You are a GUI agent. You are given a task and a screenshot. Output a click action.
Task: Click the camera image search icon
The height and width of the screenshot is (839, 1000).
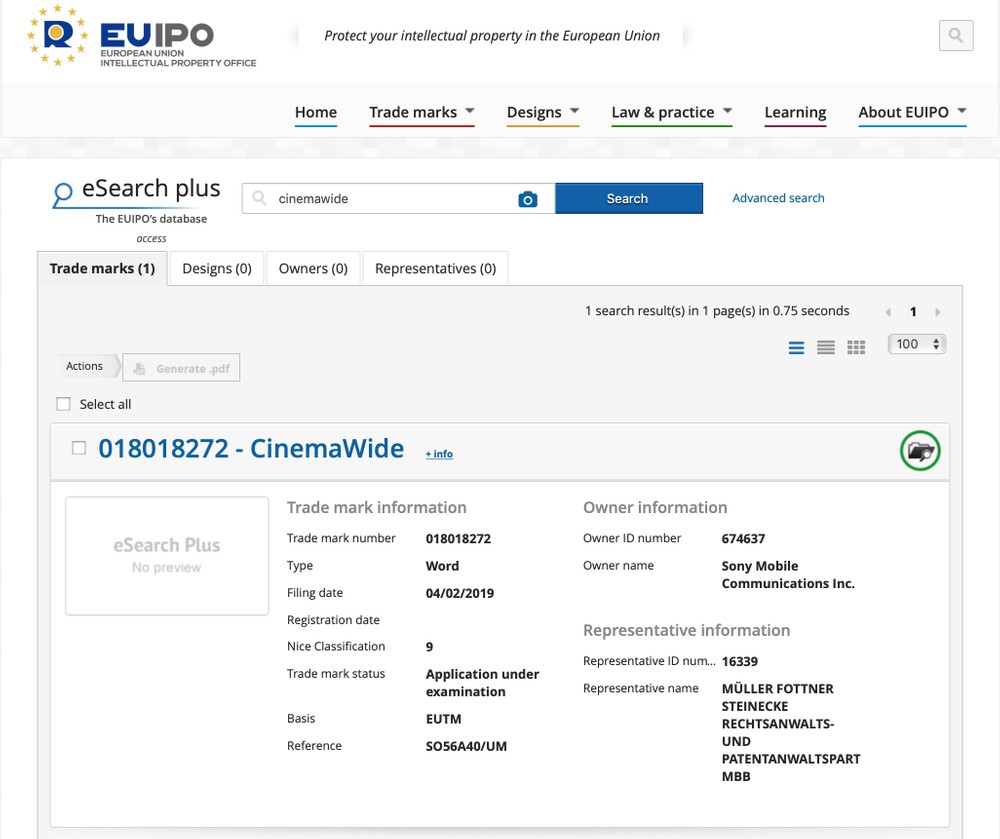click(527, 199)
